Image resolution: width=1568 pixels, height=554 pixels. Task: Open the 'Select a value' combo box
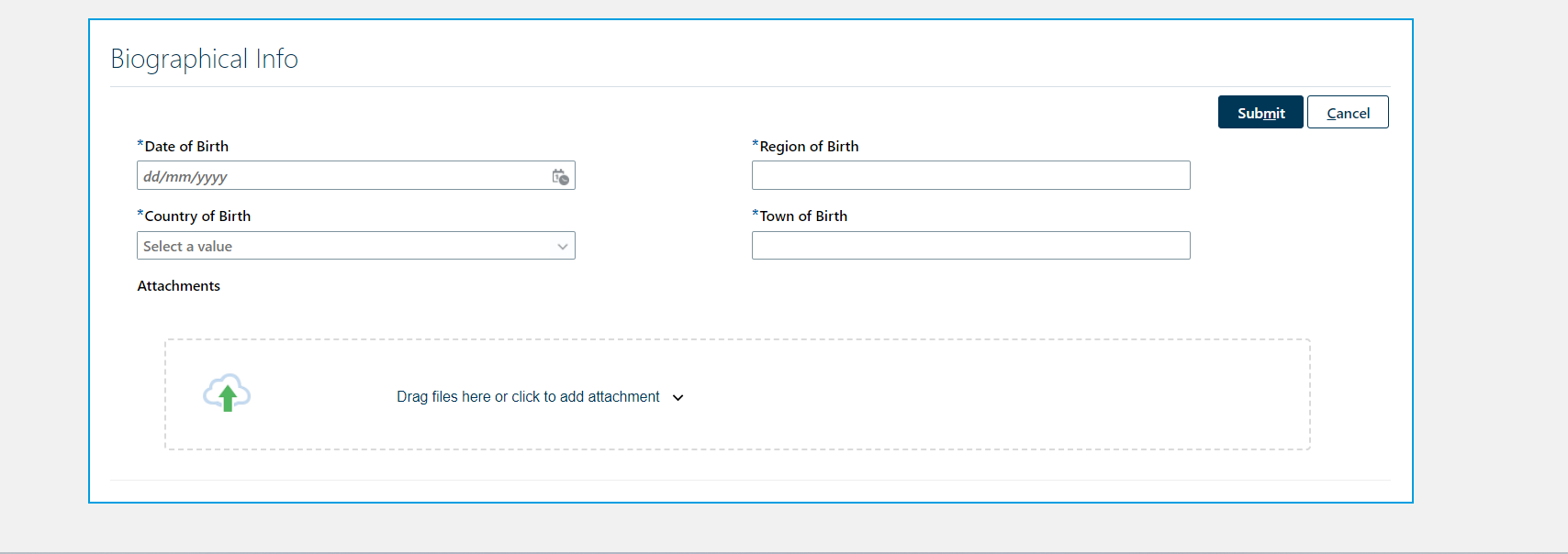(x=356, y=246)
